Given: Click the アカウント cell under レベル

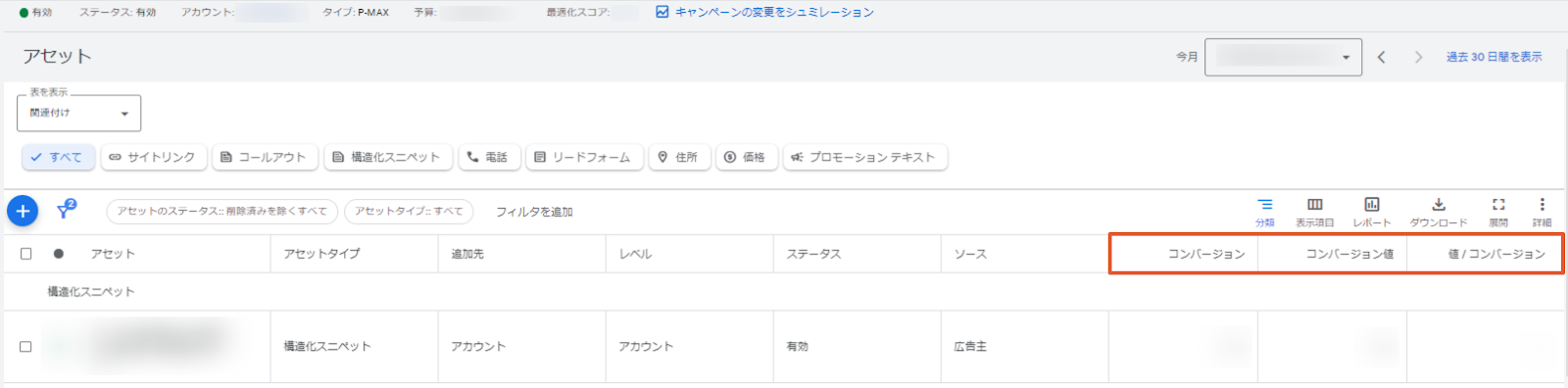Looking at the screenshot, I should [646, 347].
